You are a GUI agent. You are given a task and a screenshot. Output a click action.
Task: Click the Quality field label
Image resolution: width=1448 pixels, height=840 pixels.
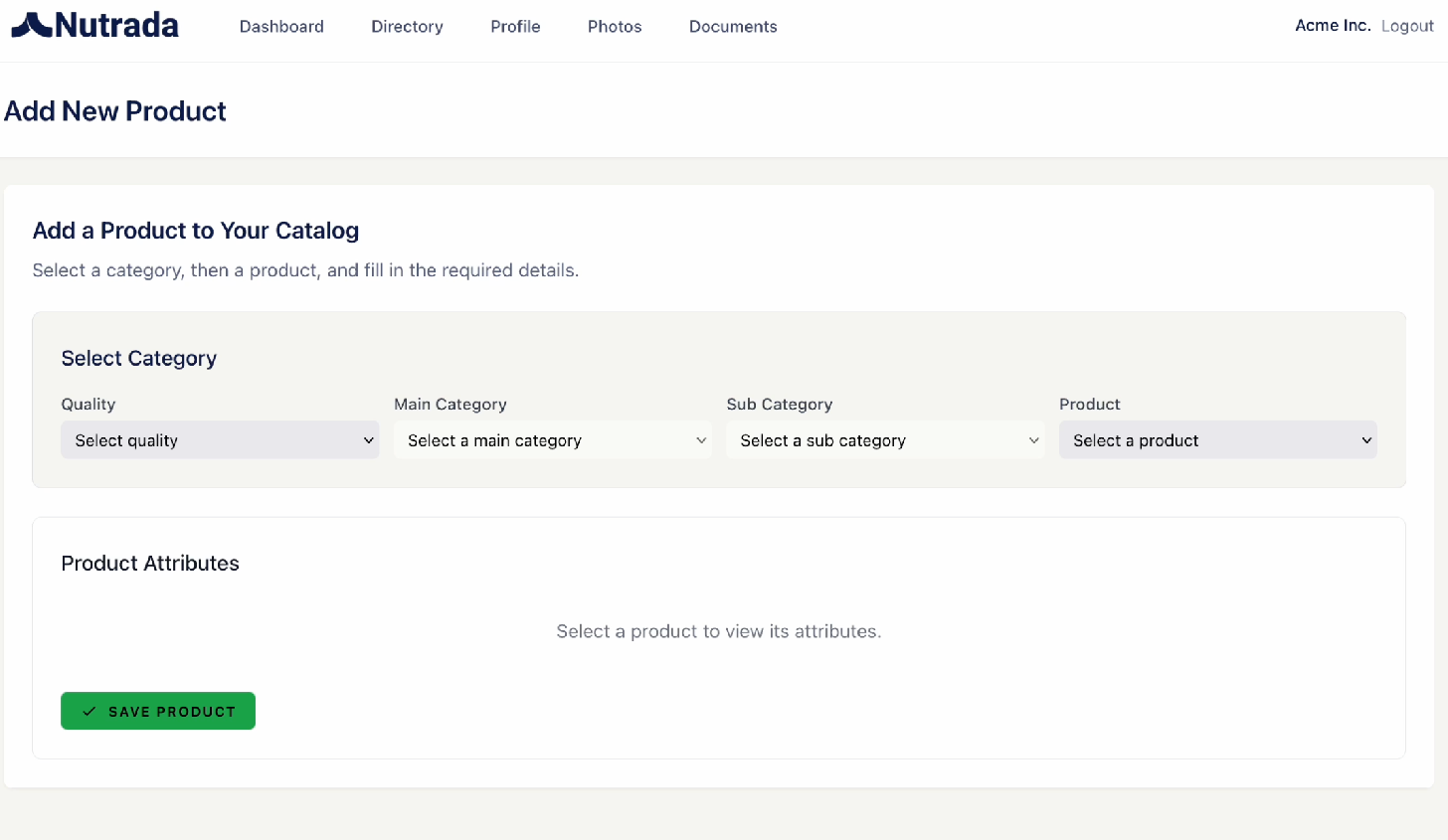point(89,405)
